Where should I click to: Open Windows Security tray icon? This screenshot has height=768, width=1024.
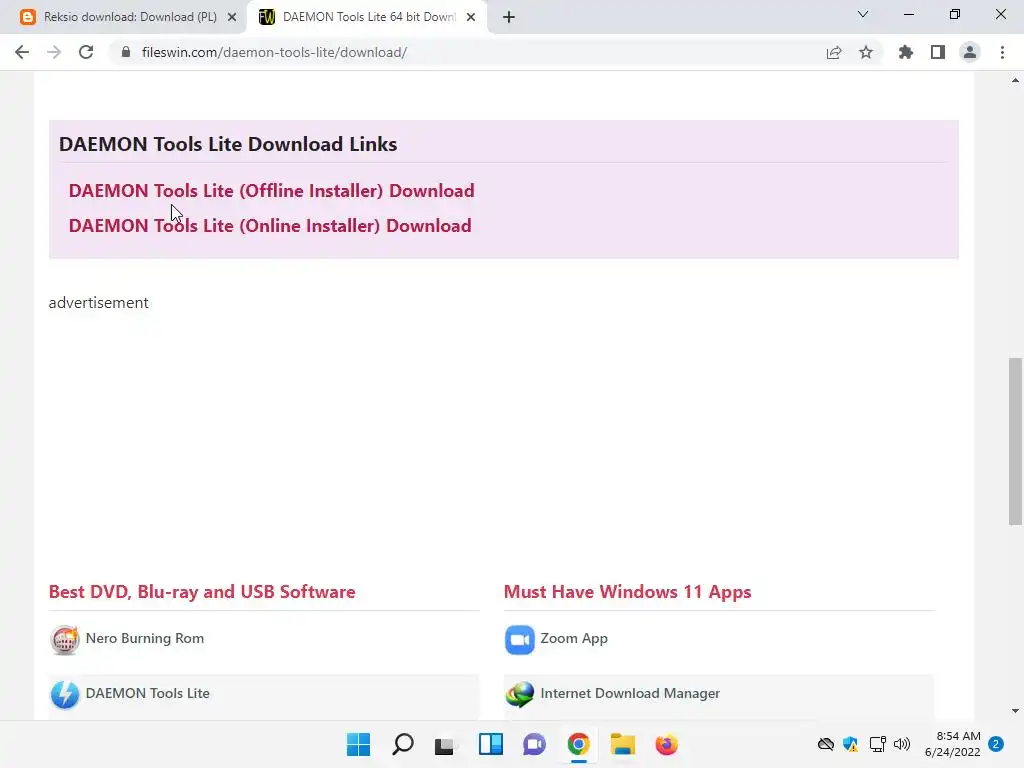click(850, 744)
